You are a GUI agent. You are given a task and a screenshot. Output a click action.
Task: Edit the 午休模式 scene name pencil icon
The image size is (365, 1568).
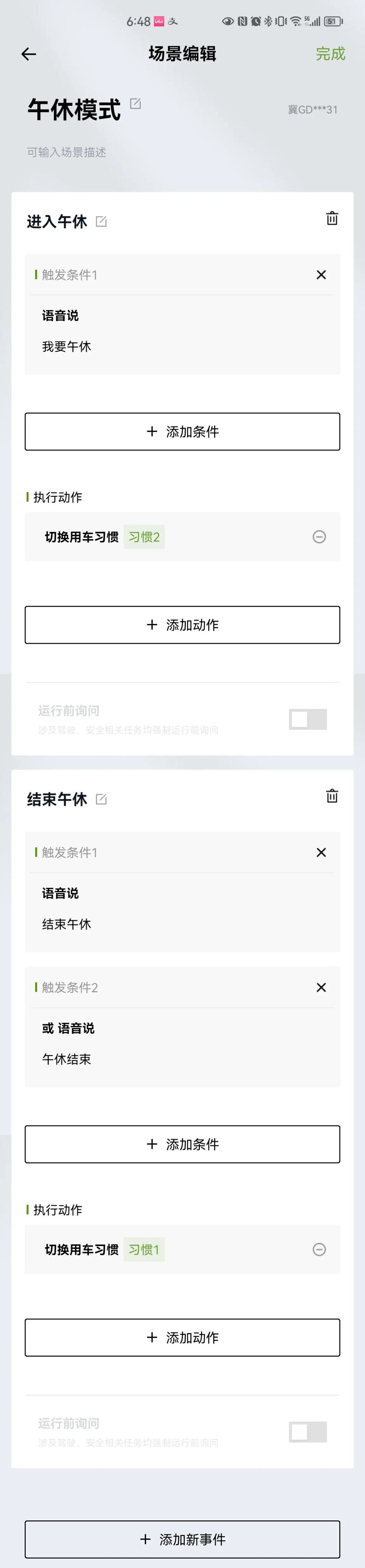[136, 103]
